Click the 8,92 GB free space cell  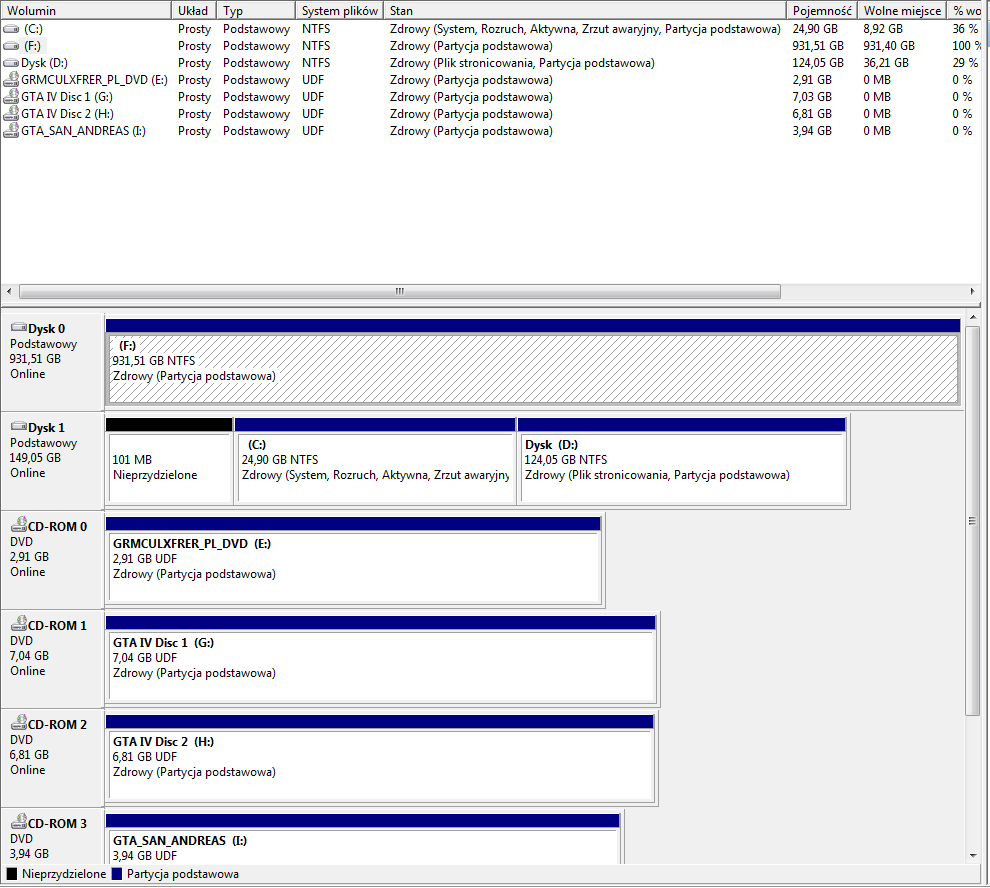[883, 29]
